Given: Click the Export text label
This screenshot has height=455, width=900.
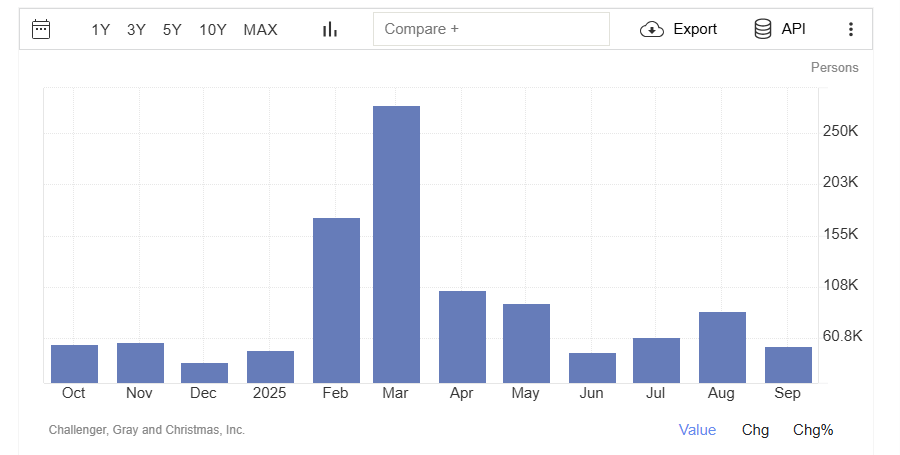Looking at the screenshot, I should tap(695, 29).
